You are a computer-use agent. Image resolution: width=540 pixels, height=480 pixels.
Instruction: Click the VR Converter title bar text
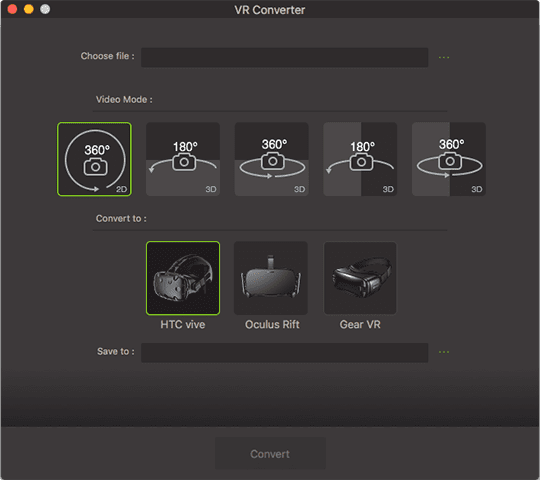270,10
